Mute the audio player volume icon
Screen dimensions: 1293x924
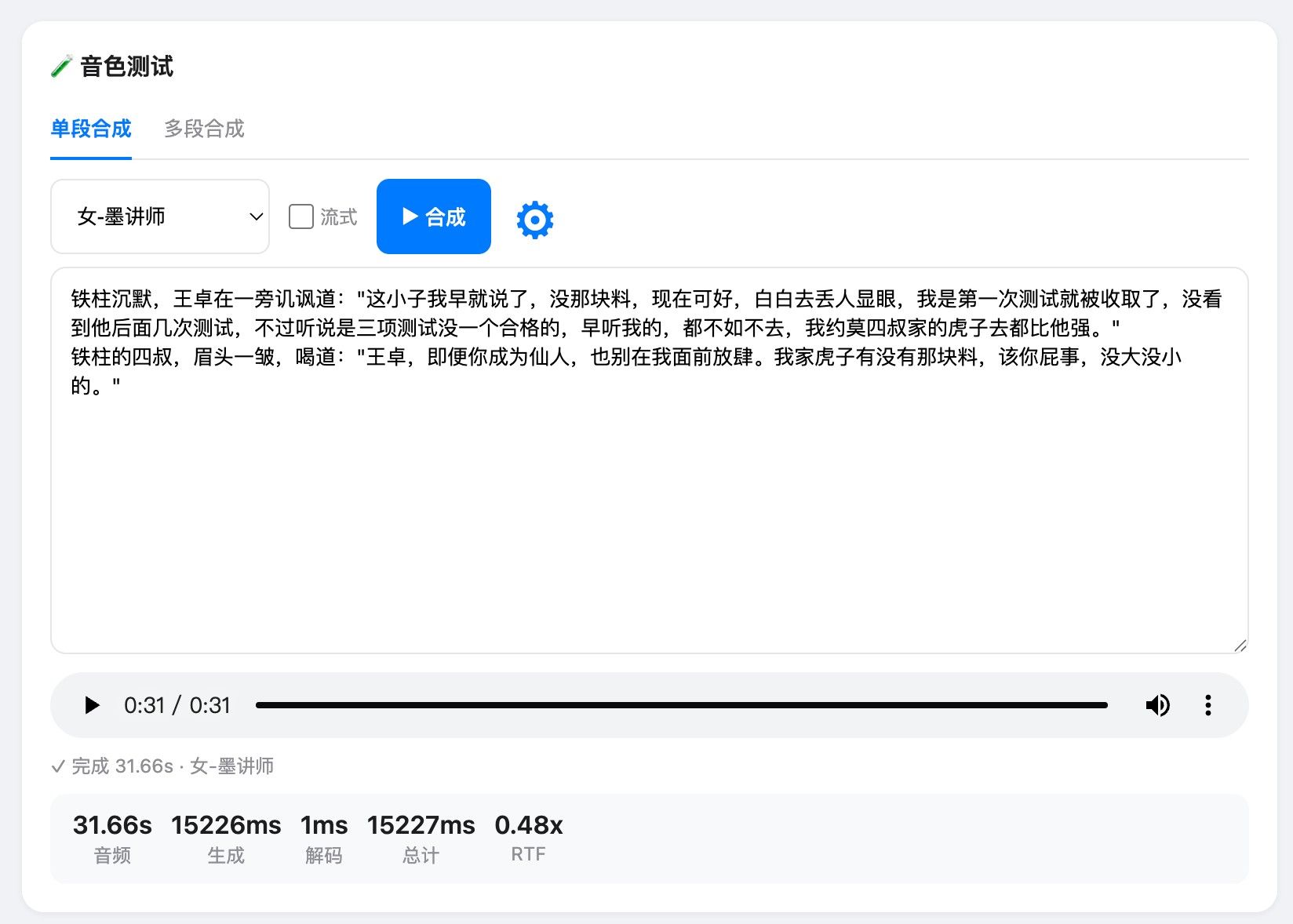pos(1157,705)
